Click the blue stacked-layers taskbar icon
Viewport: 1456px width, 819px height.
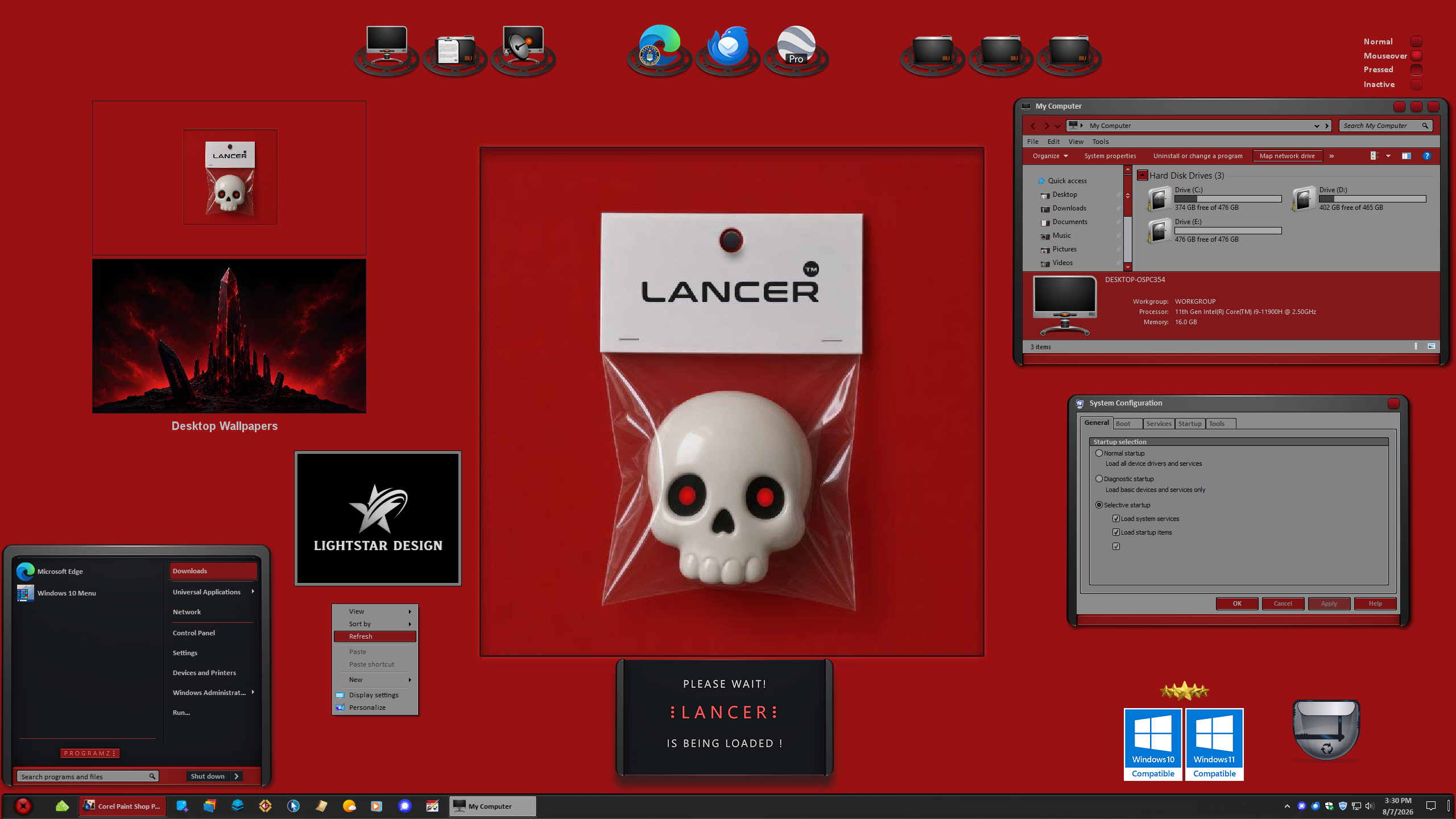coord(237,805)
